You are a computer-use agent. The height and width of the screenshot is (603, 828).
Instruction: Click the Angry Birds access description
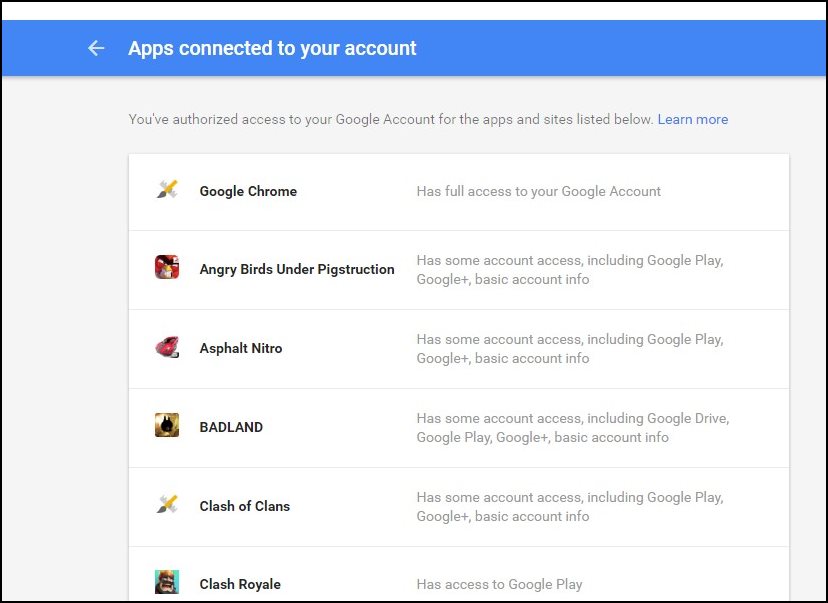coord(570,270)
